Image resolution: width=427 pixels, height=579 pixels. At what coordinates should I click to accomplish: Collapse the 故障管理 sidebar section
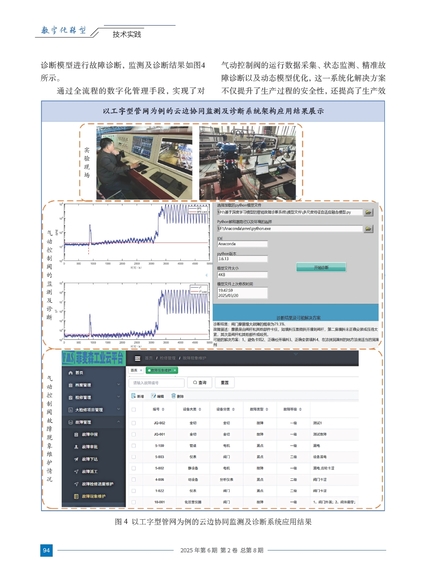(x=94, y=422)
